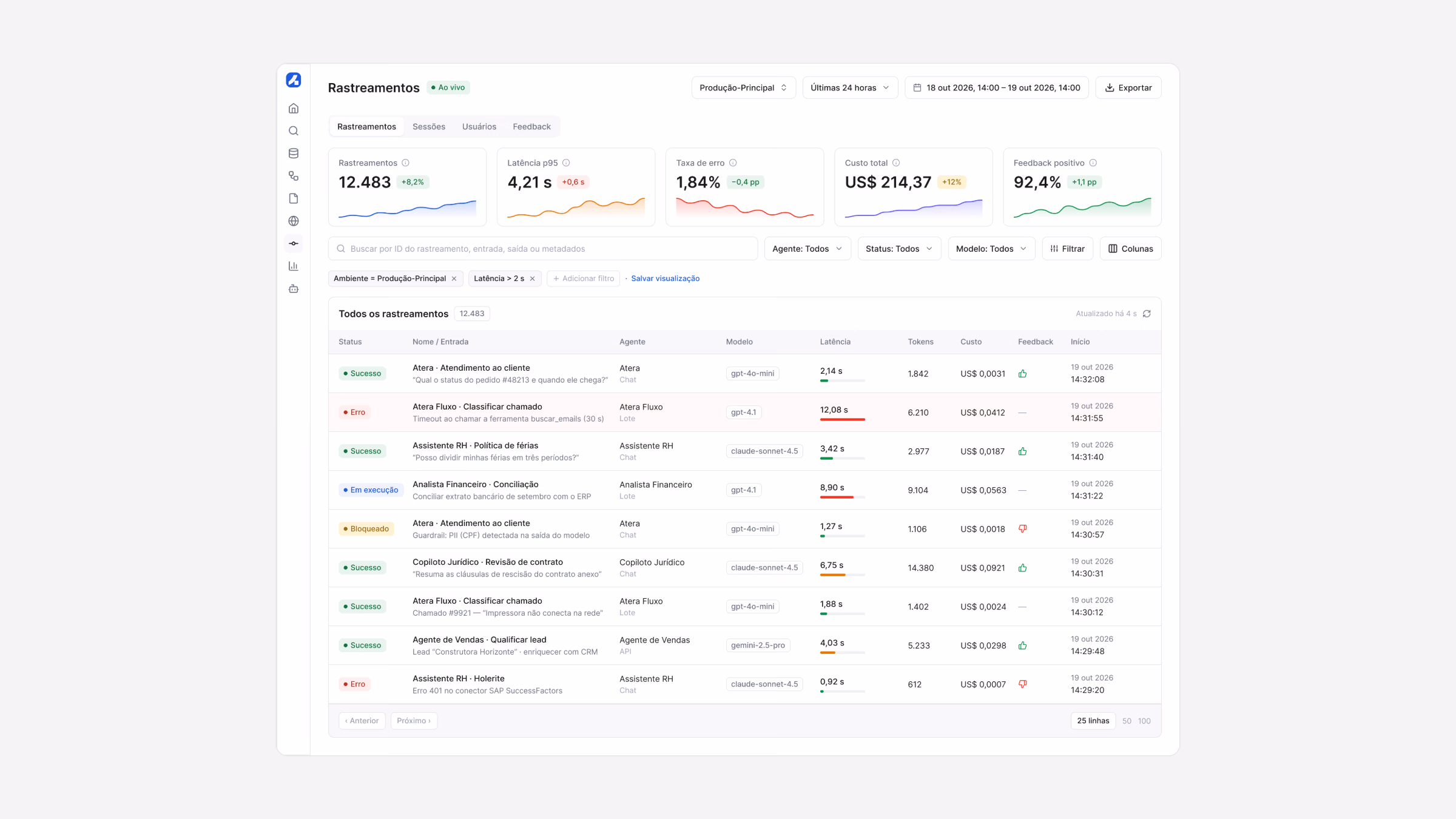The width and height of the screenshot is (1456, 819).
Task: Click the Salvar visualização link
Action: tap(665, 278)
